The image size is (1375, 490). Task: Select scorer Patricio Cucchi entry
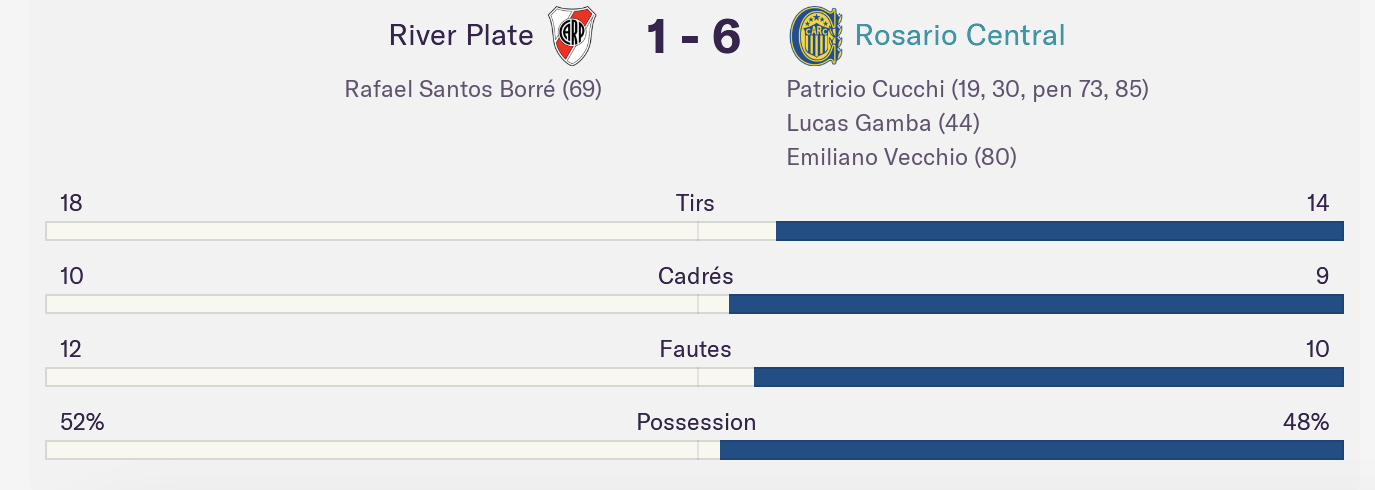[968, 89]
